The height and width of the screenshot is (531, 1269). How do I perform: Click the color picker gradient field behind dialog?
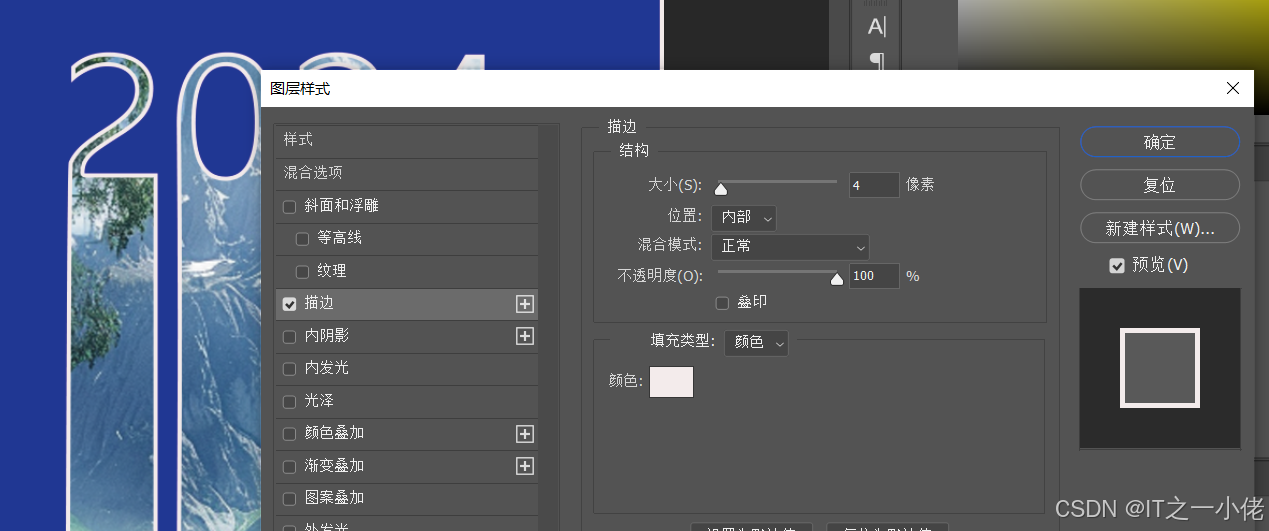click(x=1113, y=35)
